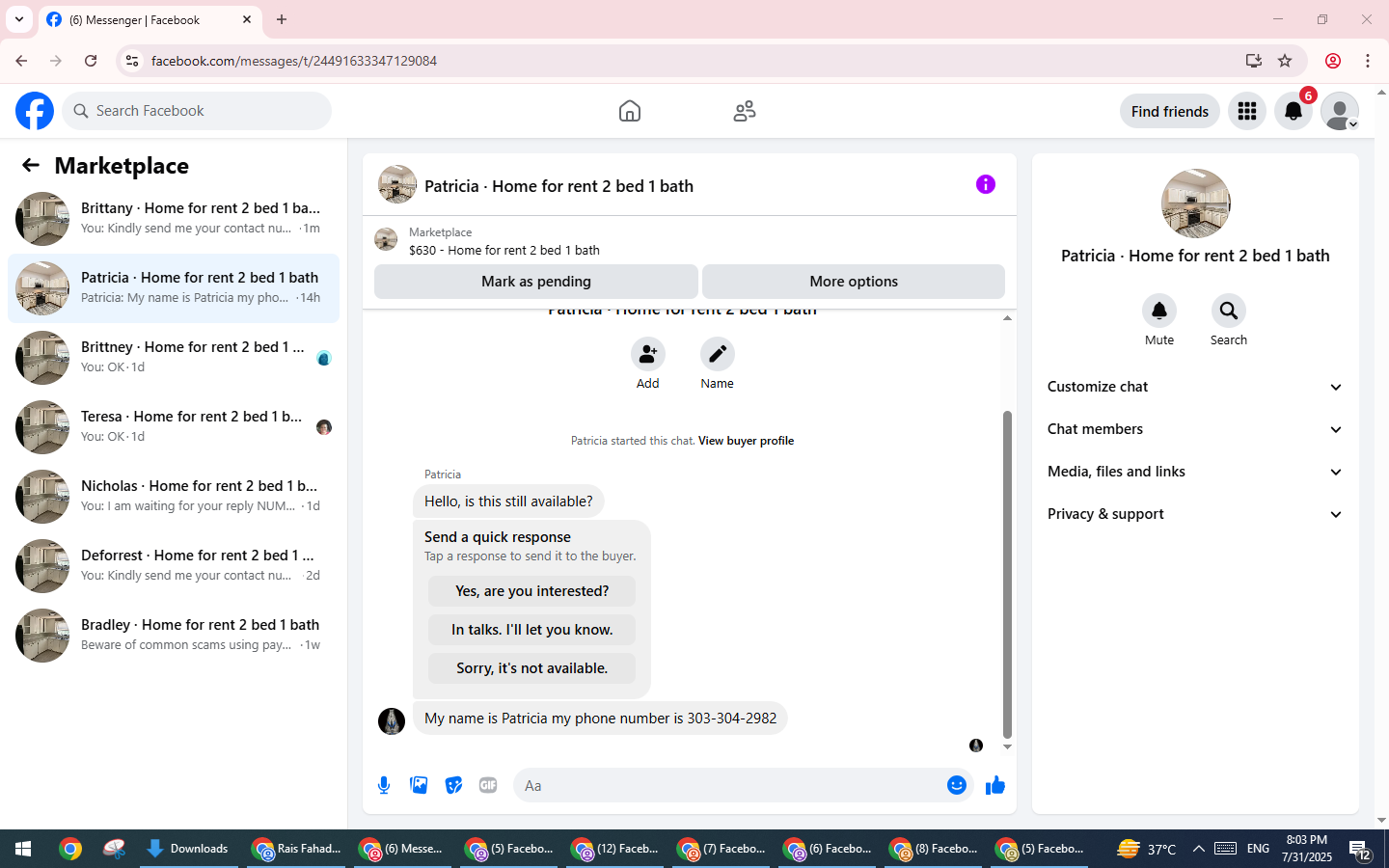The height and width of the screenshot is (868, 1389).
Task: Expand Media, files and links section
Action: tap(1195, 472)
